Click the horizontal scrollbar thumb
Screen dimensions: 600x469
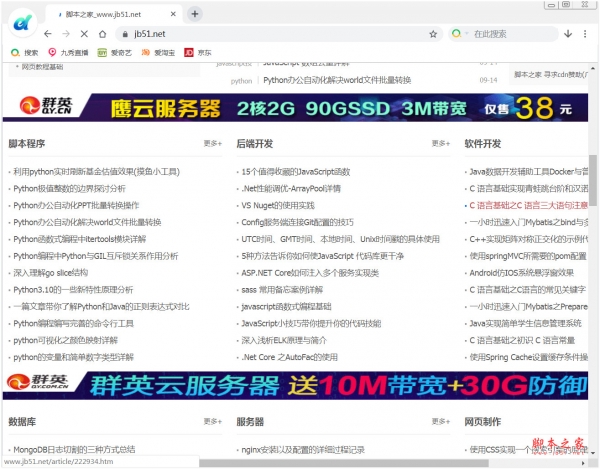[x=344, y=463]
